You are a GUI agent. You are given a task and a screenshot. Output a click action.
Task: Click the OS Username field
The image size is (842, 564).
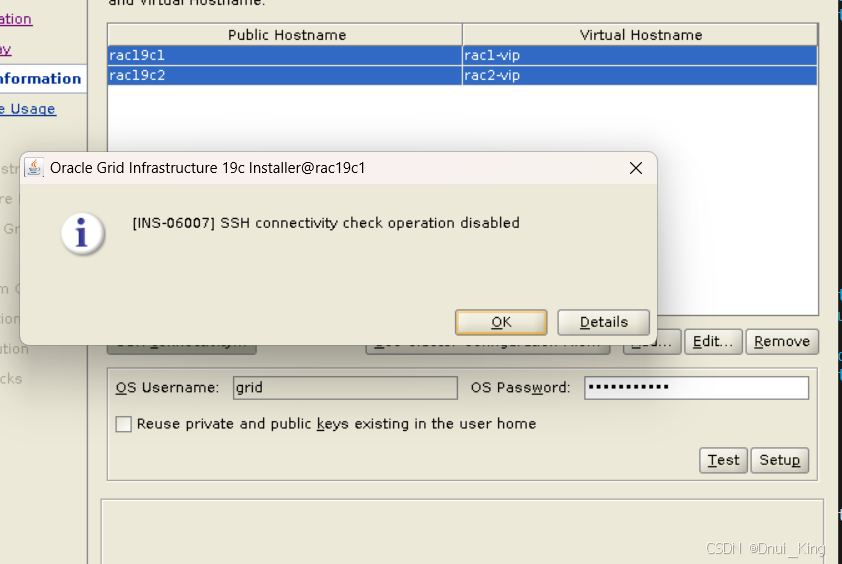[x=345, y=388]
